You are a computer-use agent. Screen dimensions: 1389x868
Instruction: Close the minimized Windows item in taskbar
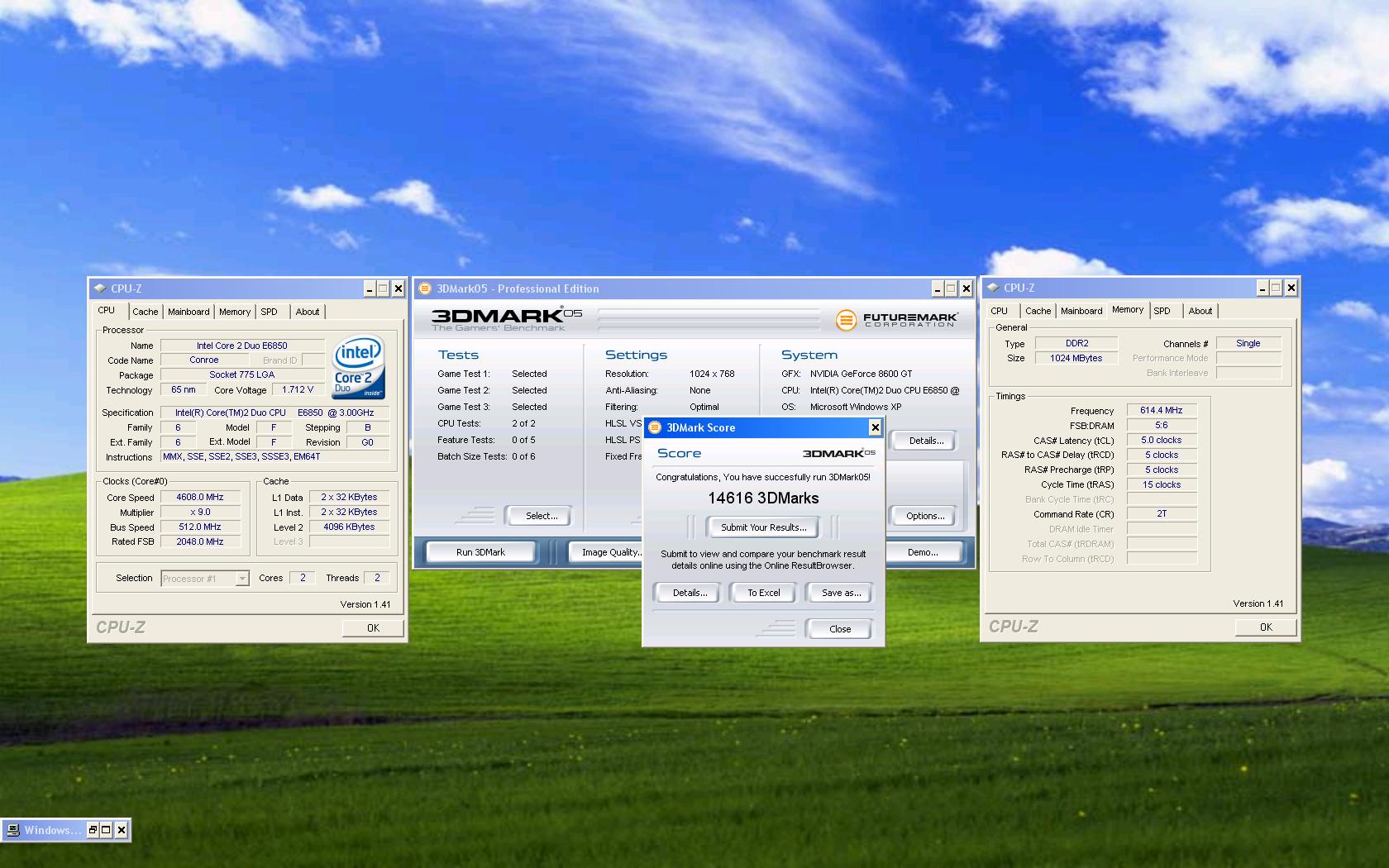click(x=122, y=830)
